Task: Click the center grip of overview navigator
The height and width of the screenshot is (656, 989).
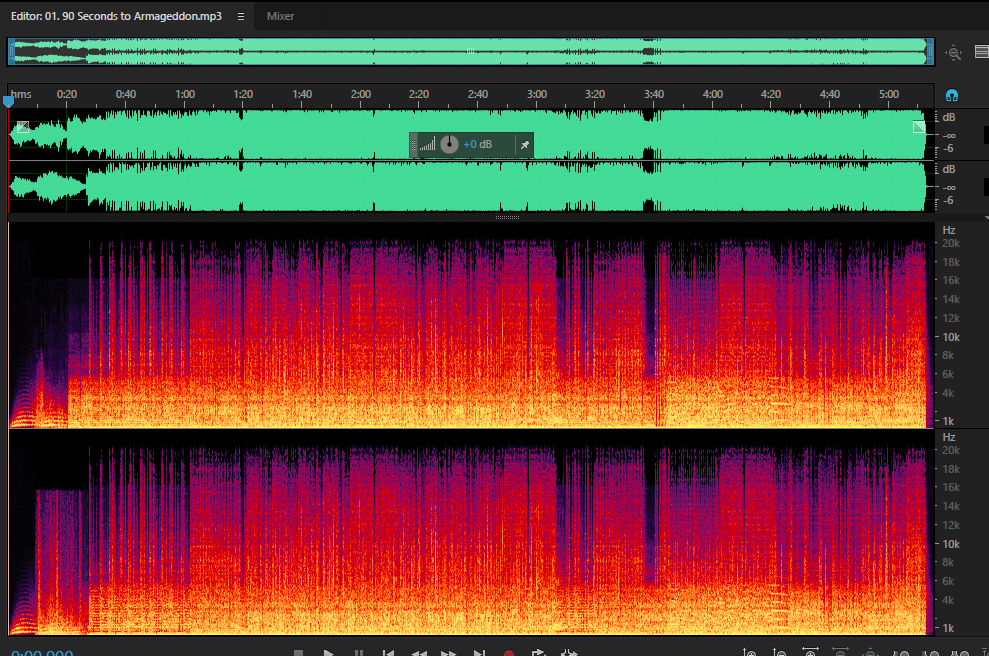Action: pos(471,51)
